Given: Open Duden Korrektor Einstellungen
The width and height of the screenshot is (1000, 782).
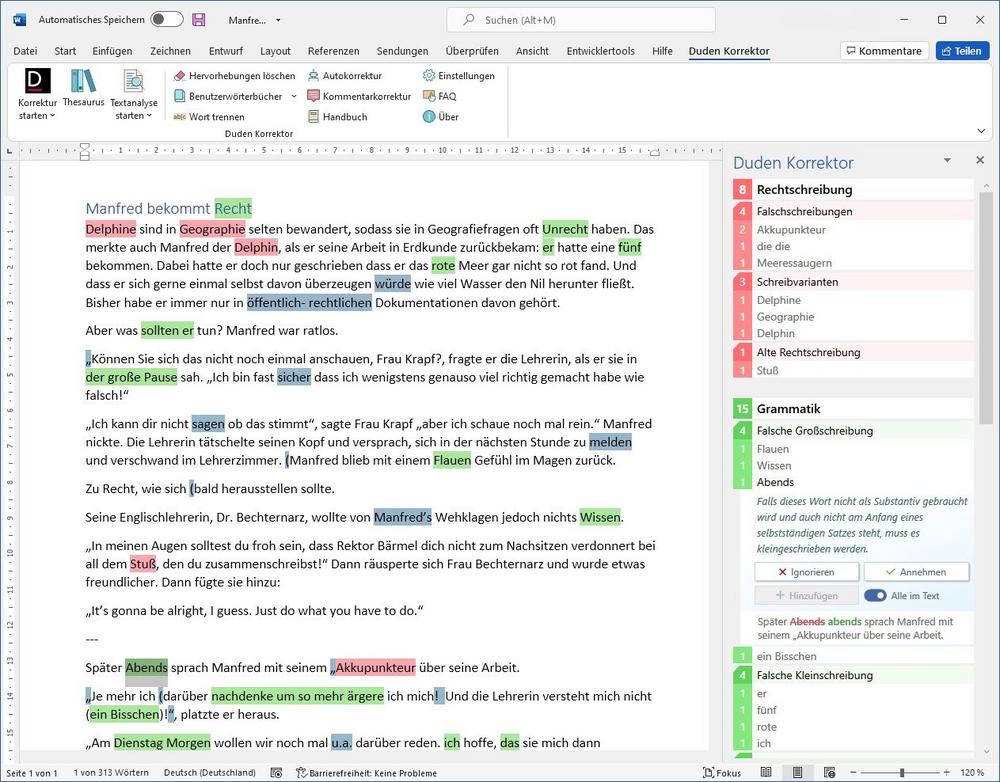Looking at the screenshot, I should tap(459, 76).
